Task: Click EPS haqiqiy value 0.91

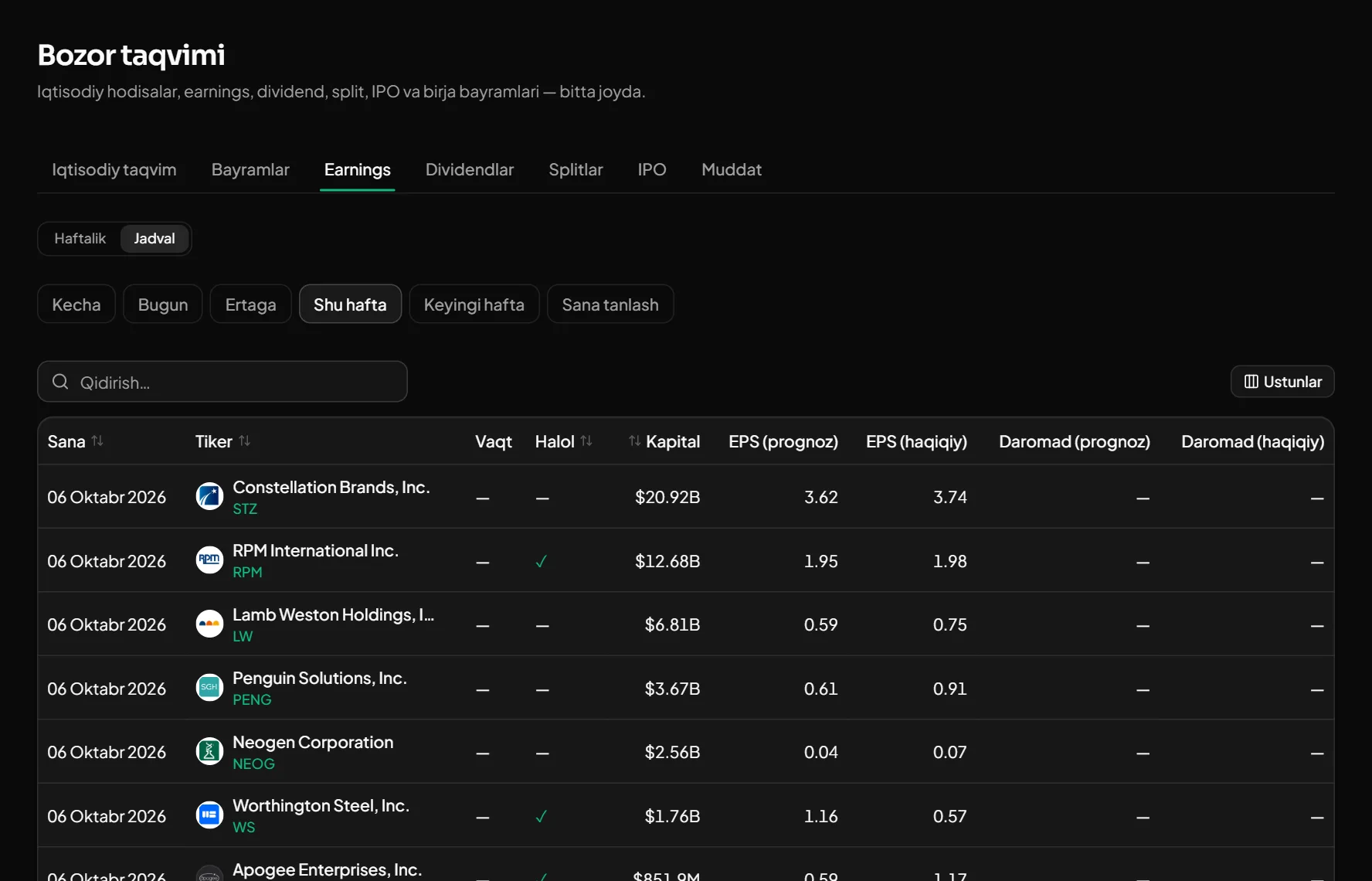Action: click(x=950, y=689)
